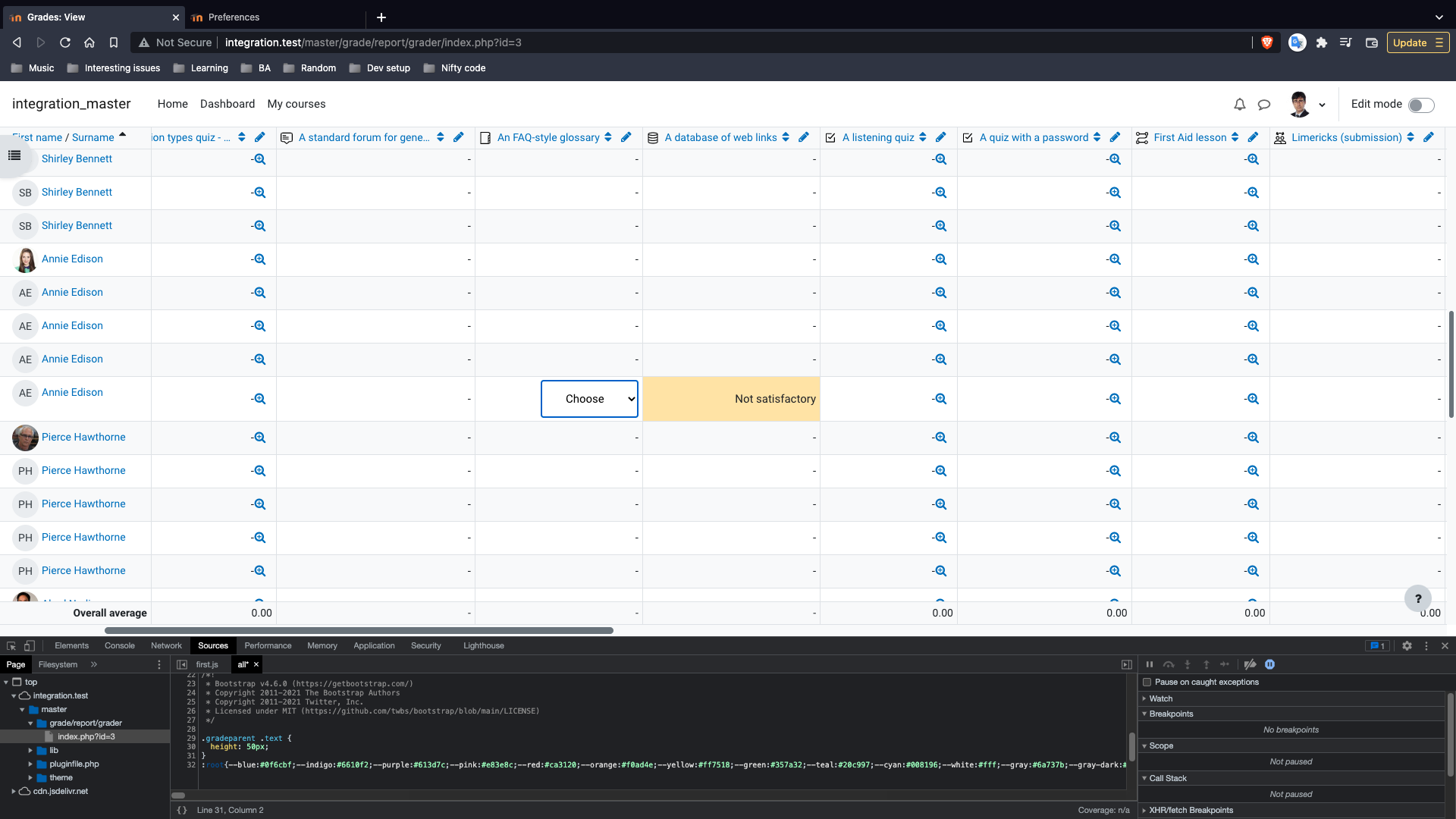Open DevTools settings gear
This screenshot has height=819, width=1456.
(1407, 646)
